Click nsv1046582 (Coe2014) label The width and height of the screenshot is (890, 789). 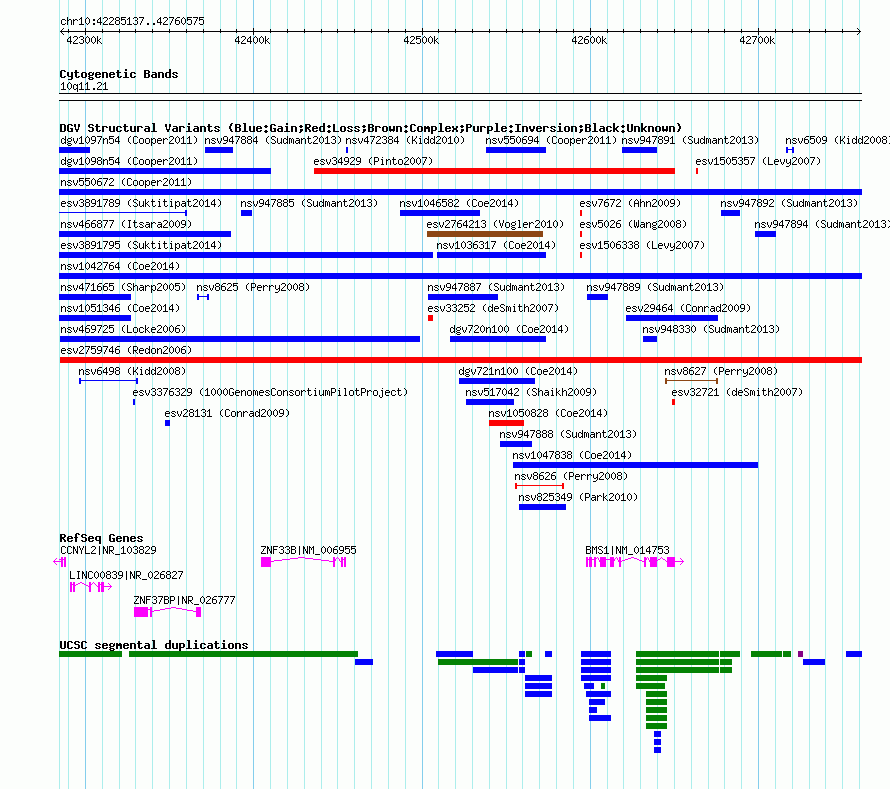pyautogui.click(x=459, y=203)
